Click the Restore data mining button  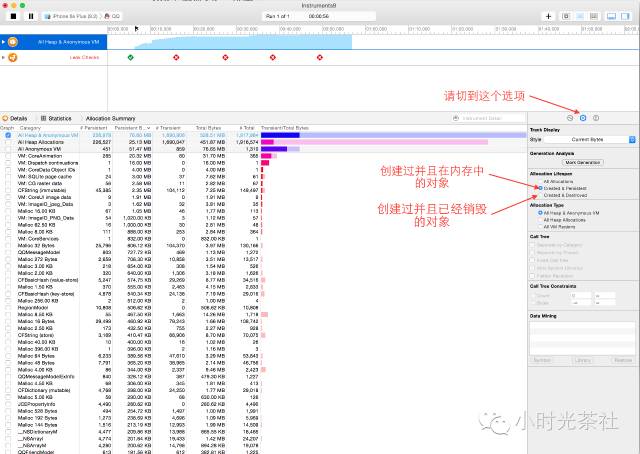[623, 360]
